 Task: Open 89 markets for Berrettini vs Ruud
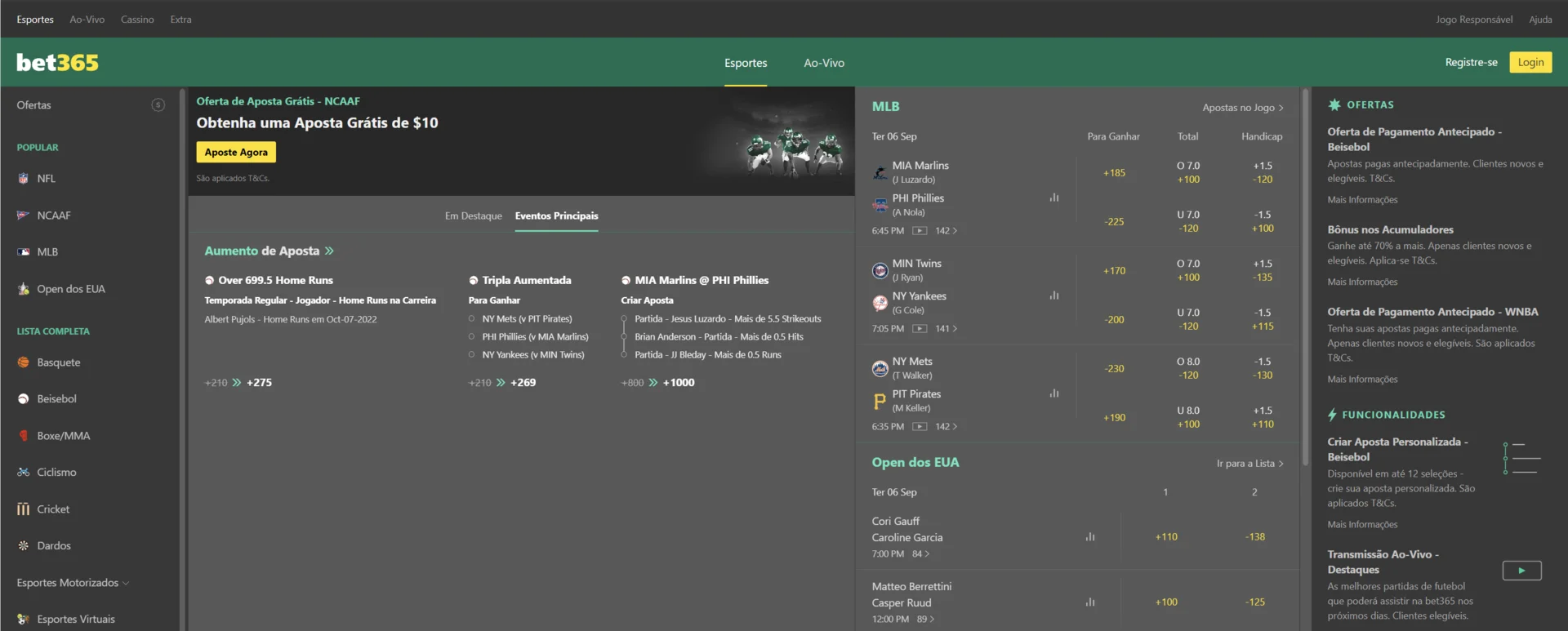click(925, 620)
